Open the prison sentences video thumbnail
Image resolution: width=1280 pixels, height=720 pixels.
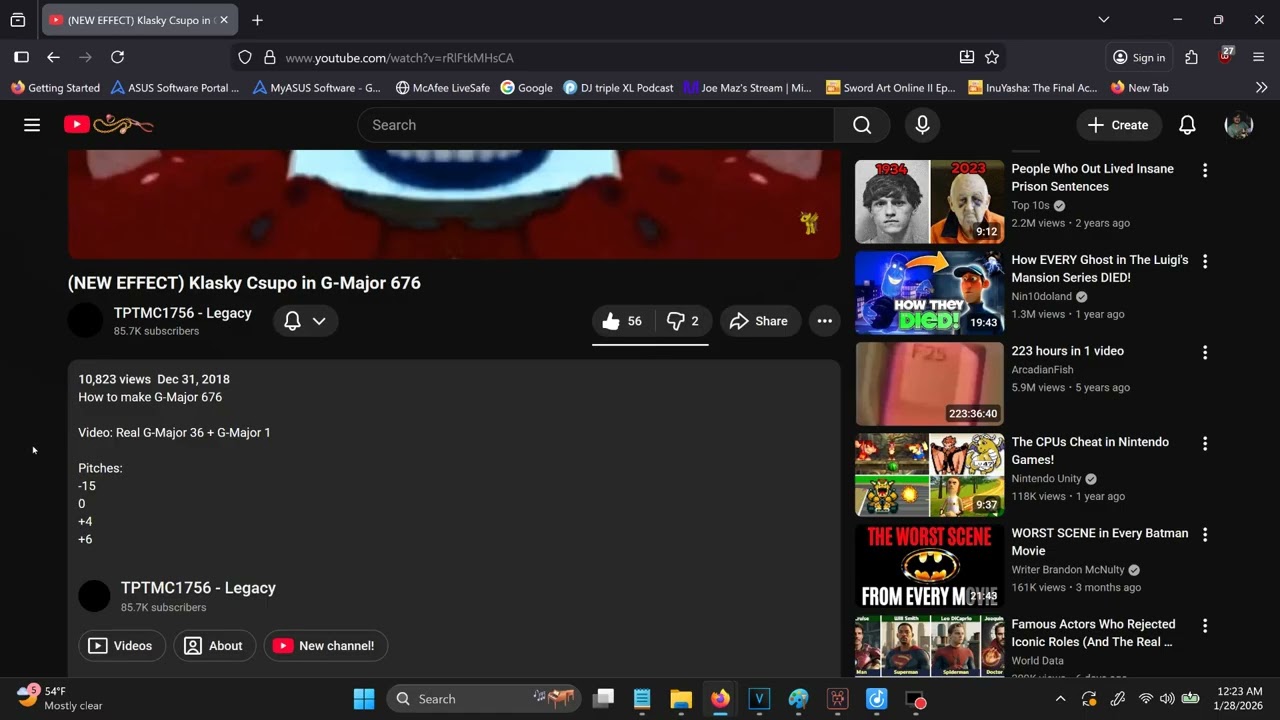[x=929, y=201]
